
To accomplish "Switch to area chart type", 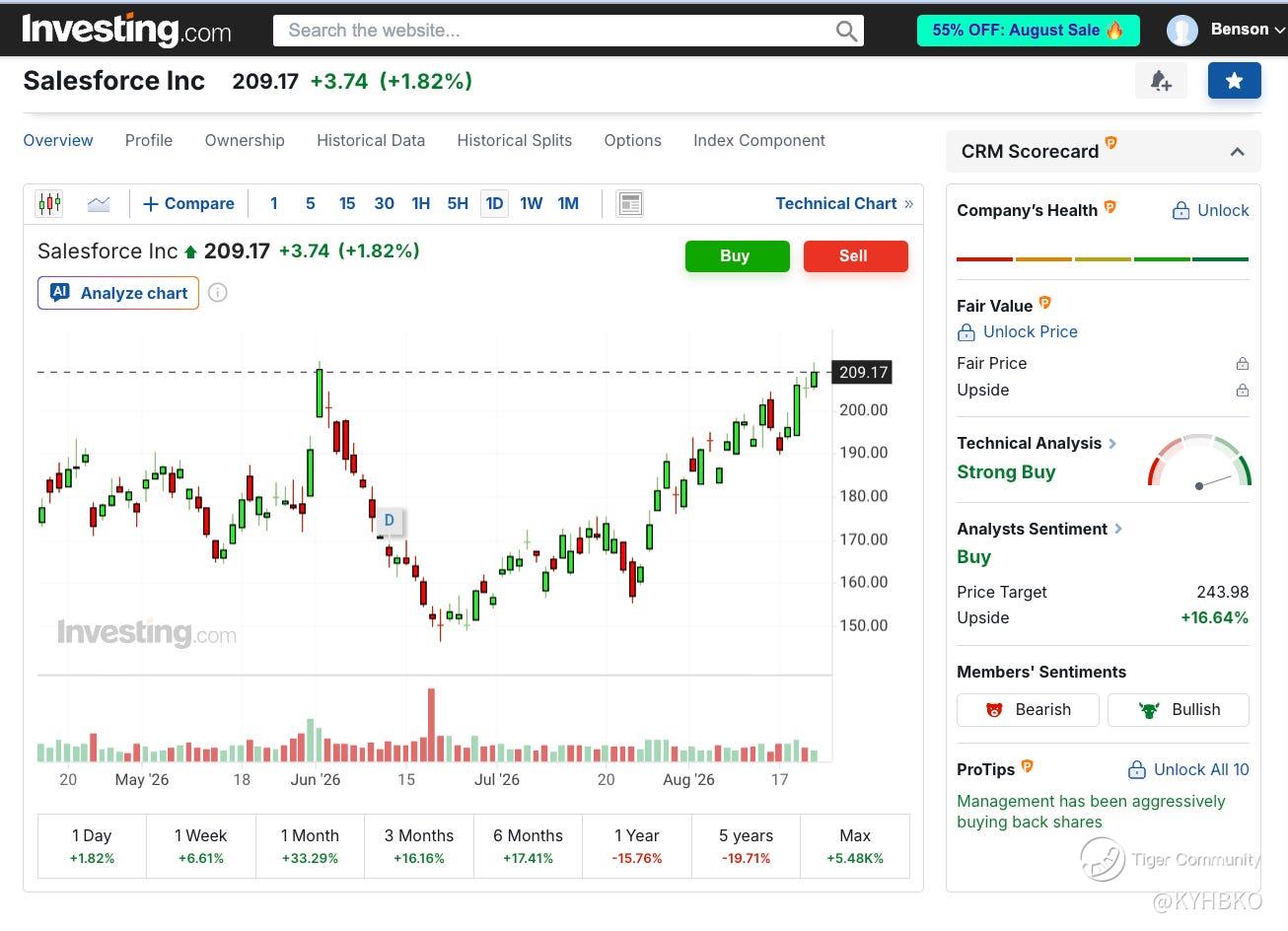I will coord(99,204).
